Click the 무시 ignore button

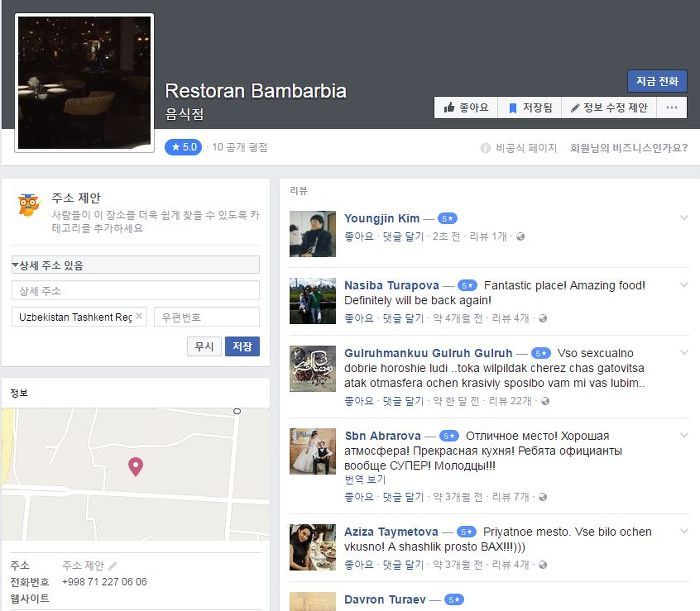[x=204, y=346]
